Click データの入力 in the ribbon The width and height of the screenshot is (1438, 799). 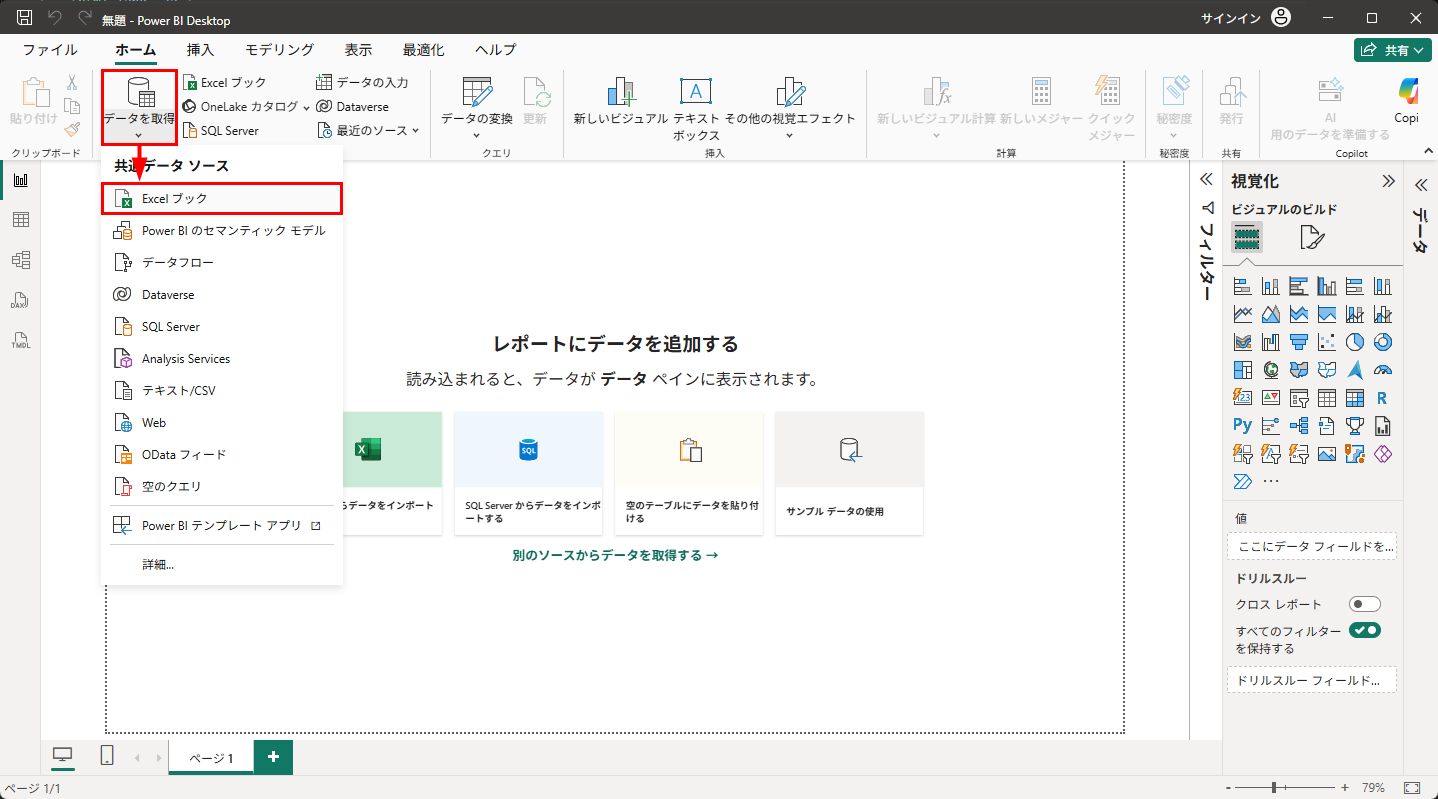tap(362, 83)
